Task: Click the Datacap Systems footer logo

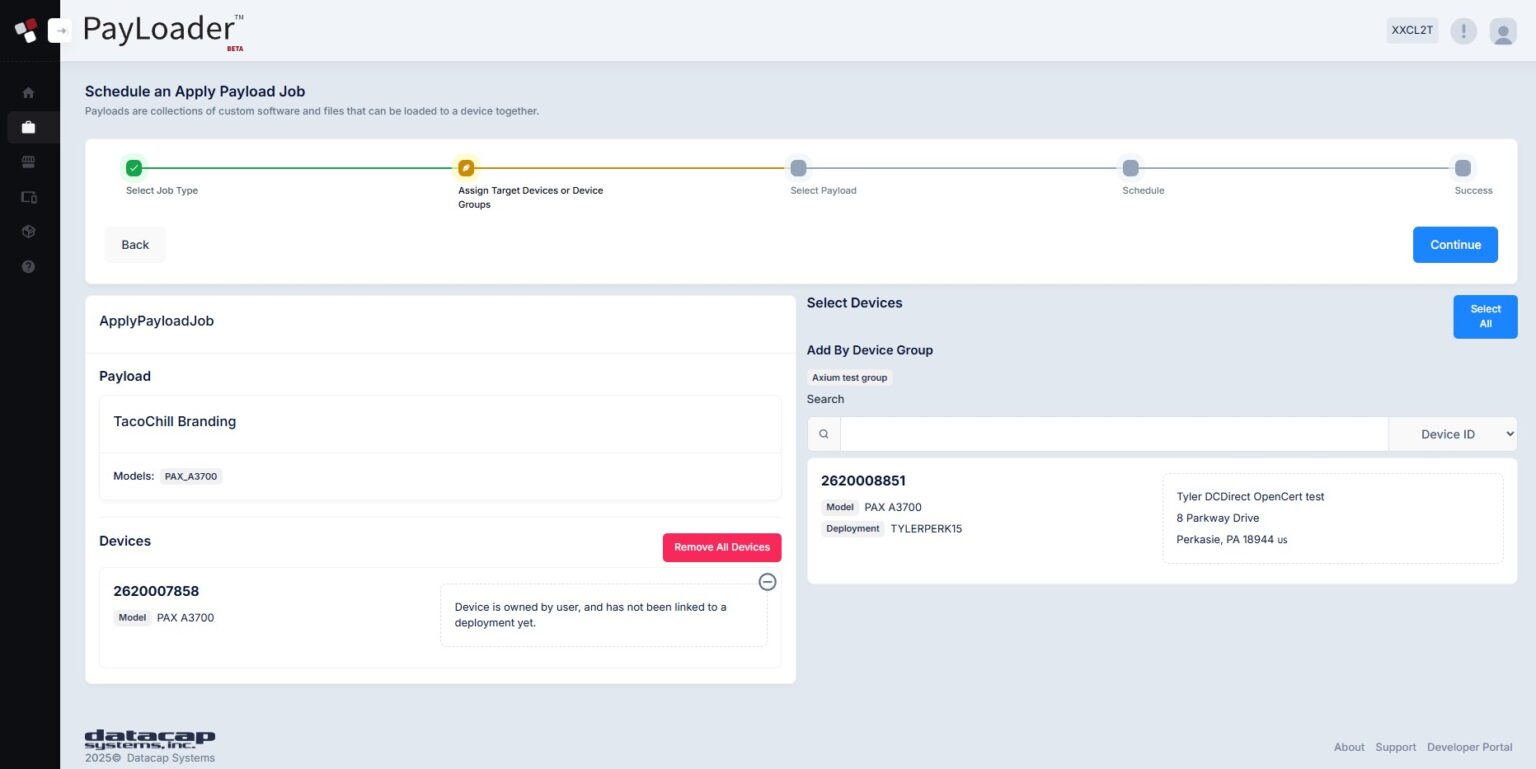Action: pos(149,739)
